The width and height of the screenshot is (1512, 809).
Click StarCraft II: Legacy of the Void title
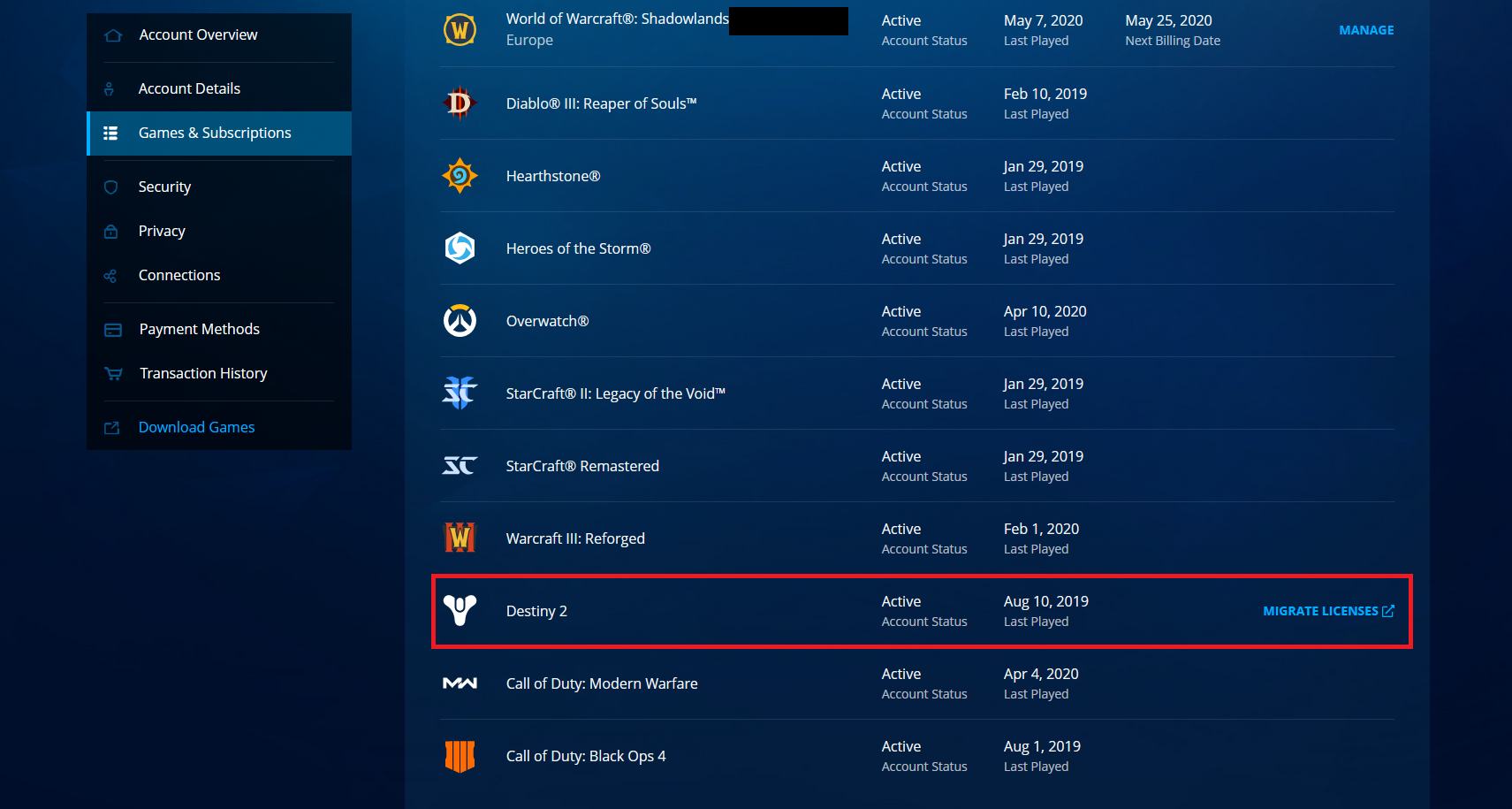[x=615, y=393]
